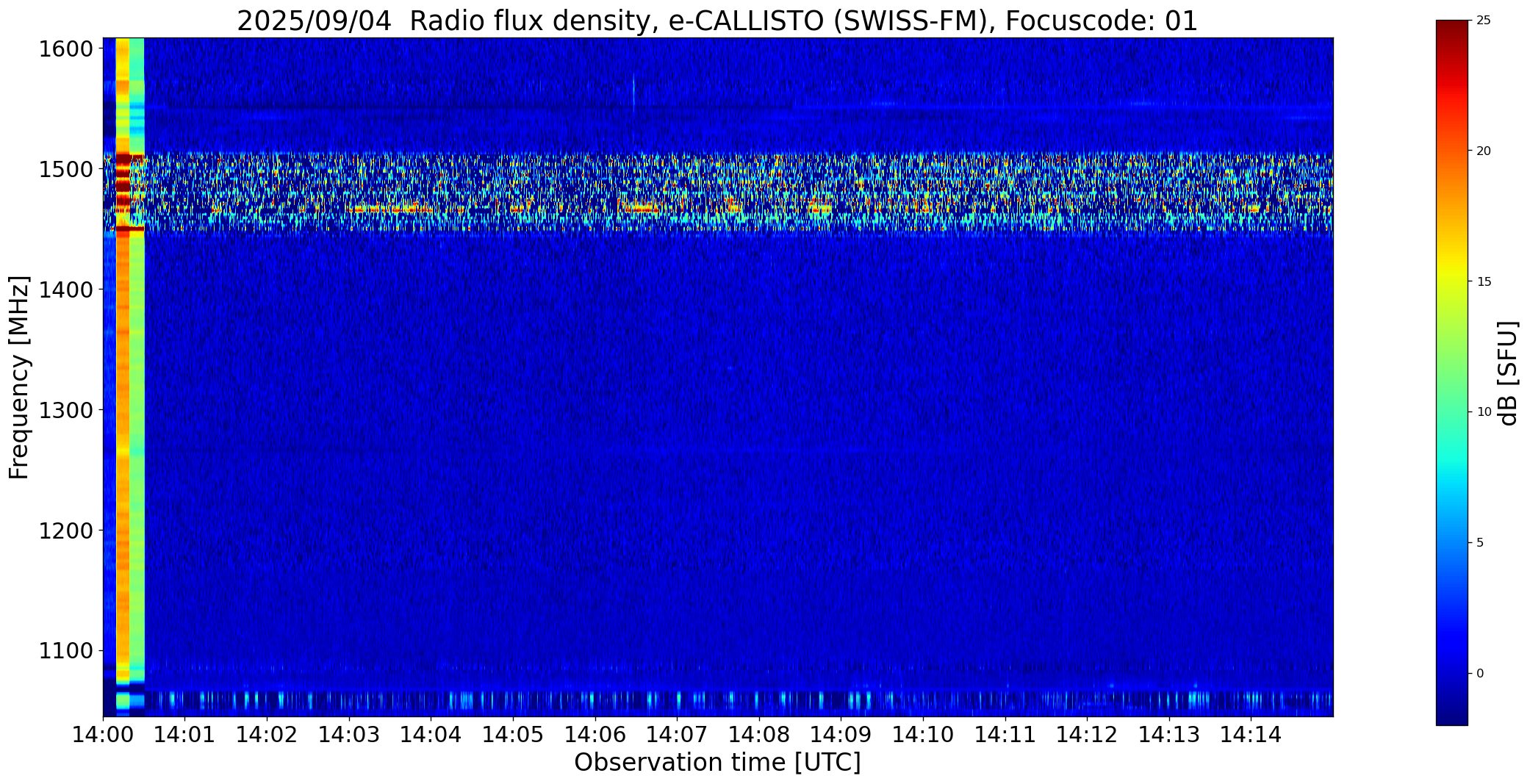Screen dimensions: 1530x784
Task: Click the 14:06 time tick label
Action: pos(595,734)
